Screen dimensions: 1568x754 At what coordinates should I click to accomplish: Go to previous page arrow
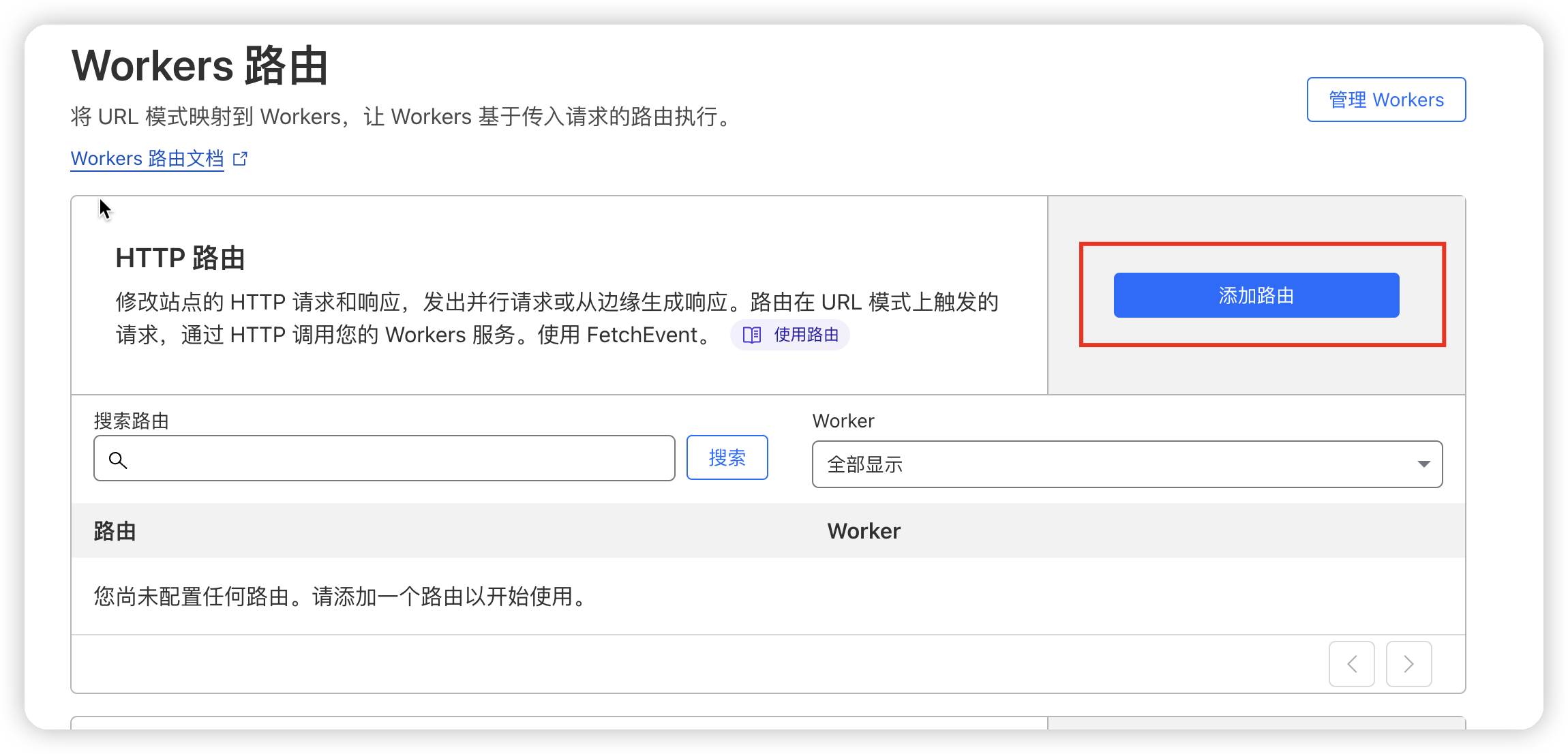coord(1351,664)
